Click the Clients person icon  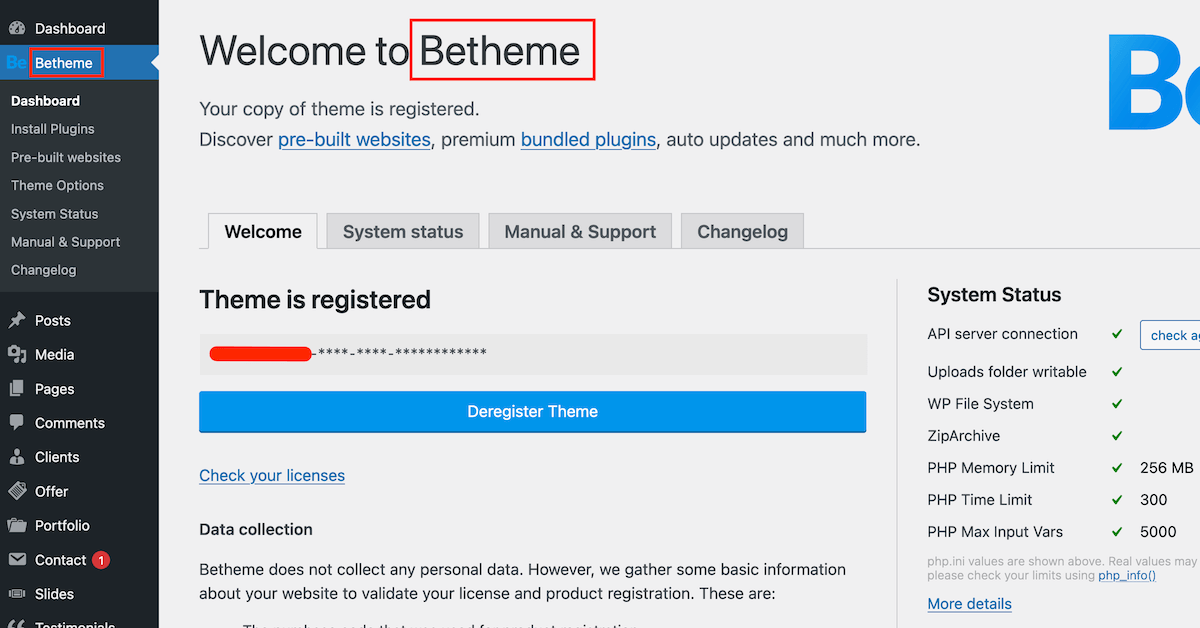point(17,457)
